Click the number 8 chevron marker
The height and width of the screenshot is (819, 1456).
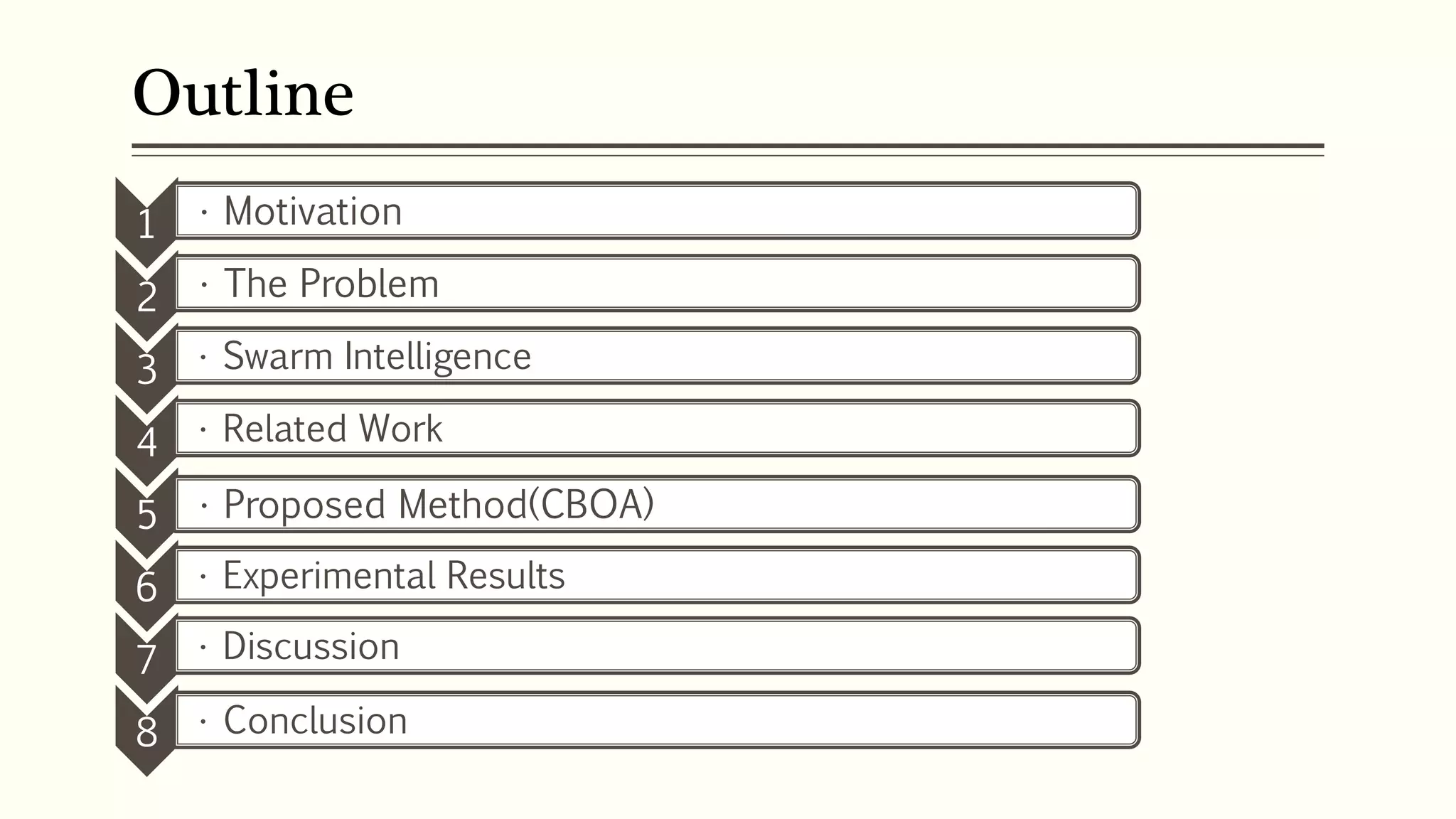click(x=146, y=732)
